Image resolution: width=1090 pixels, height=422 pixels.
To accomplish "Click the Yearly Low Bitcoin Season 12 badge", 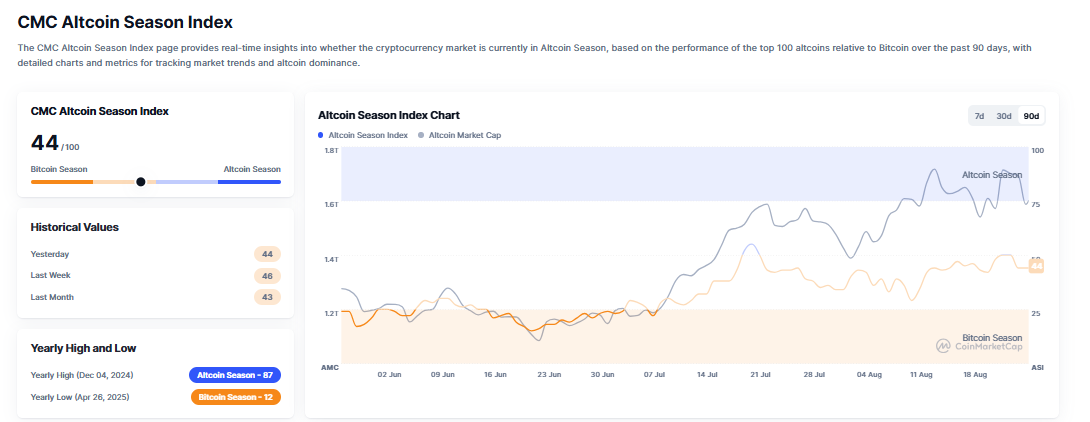I will tap(235, 397).
